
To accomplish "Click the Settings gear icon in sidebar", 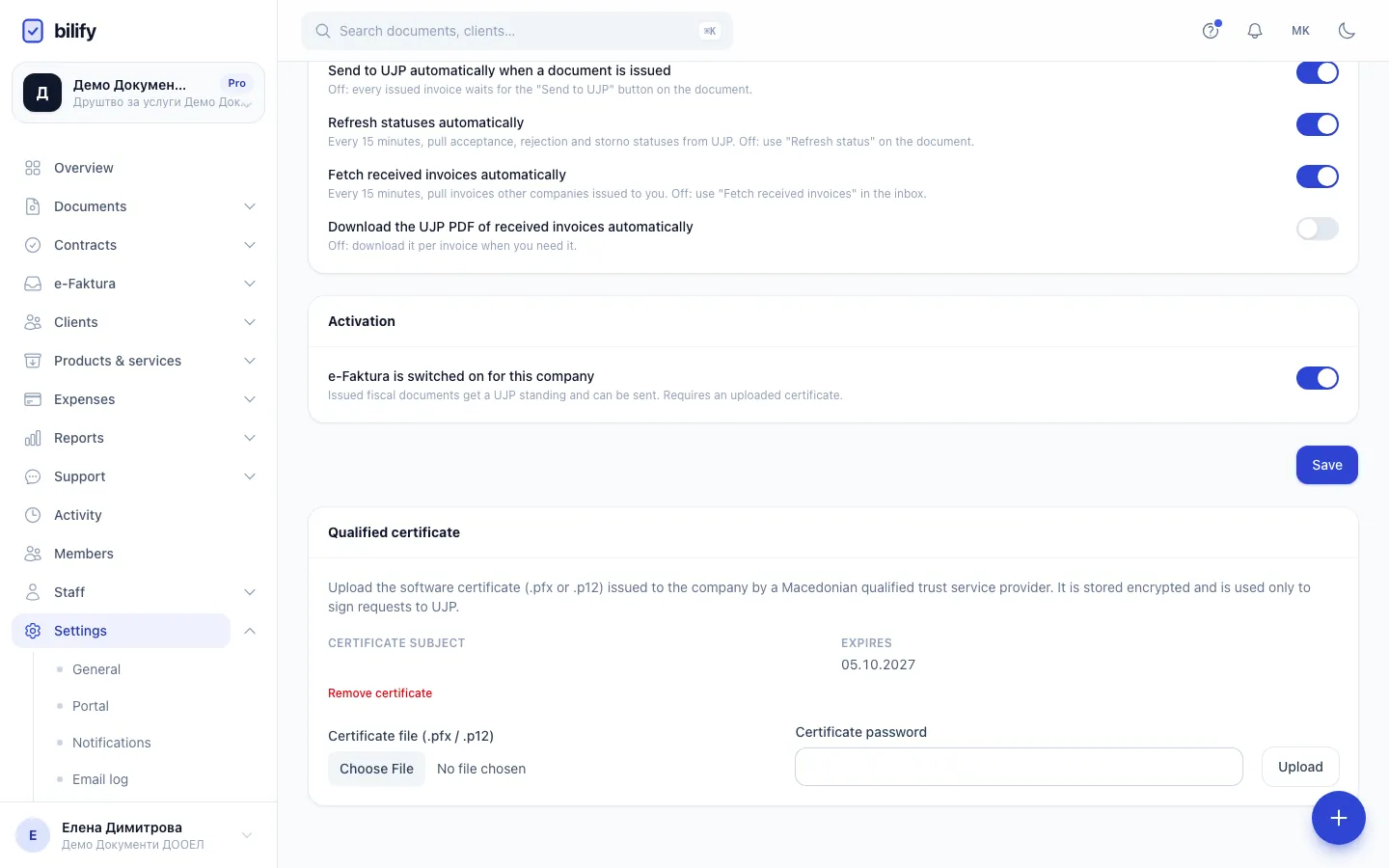I will [33, 631].
